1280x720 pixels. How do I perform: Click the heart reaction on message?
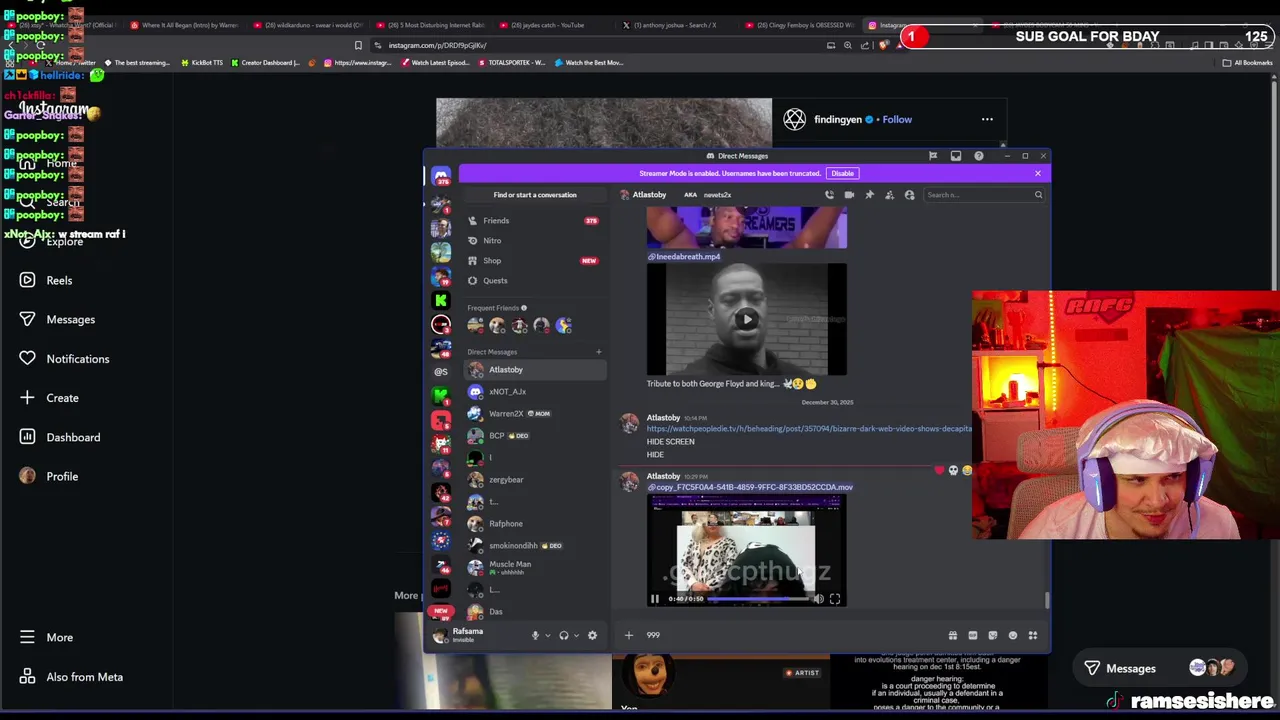pyautogui.click(x=939, y=470)
